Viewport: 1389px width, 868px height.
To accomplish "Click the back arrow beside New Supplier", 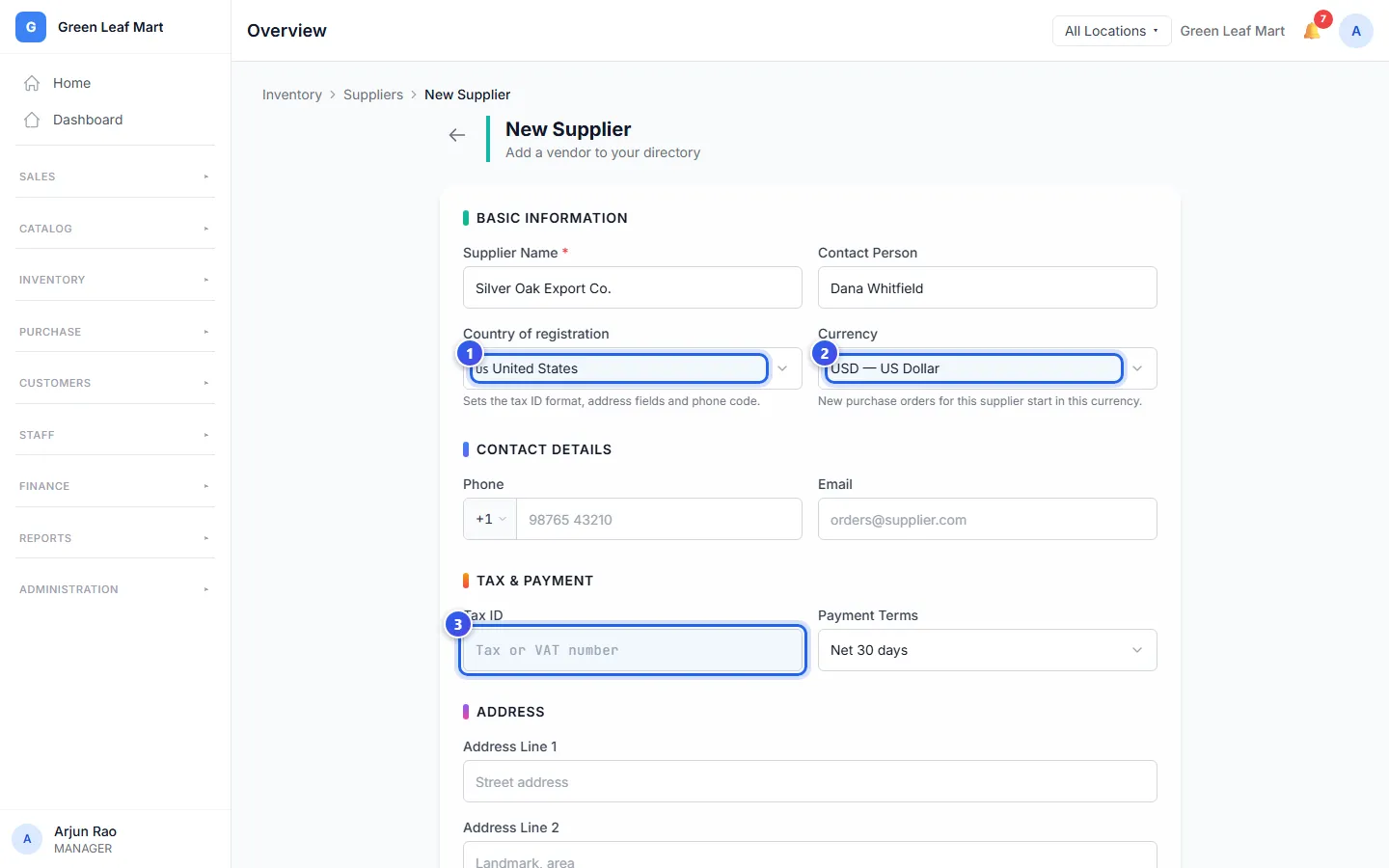I will (457, 135).
